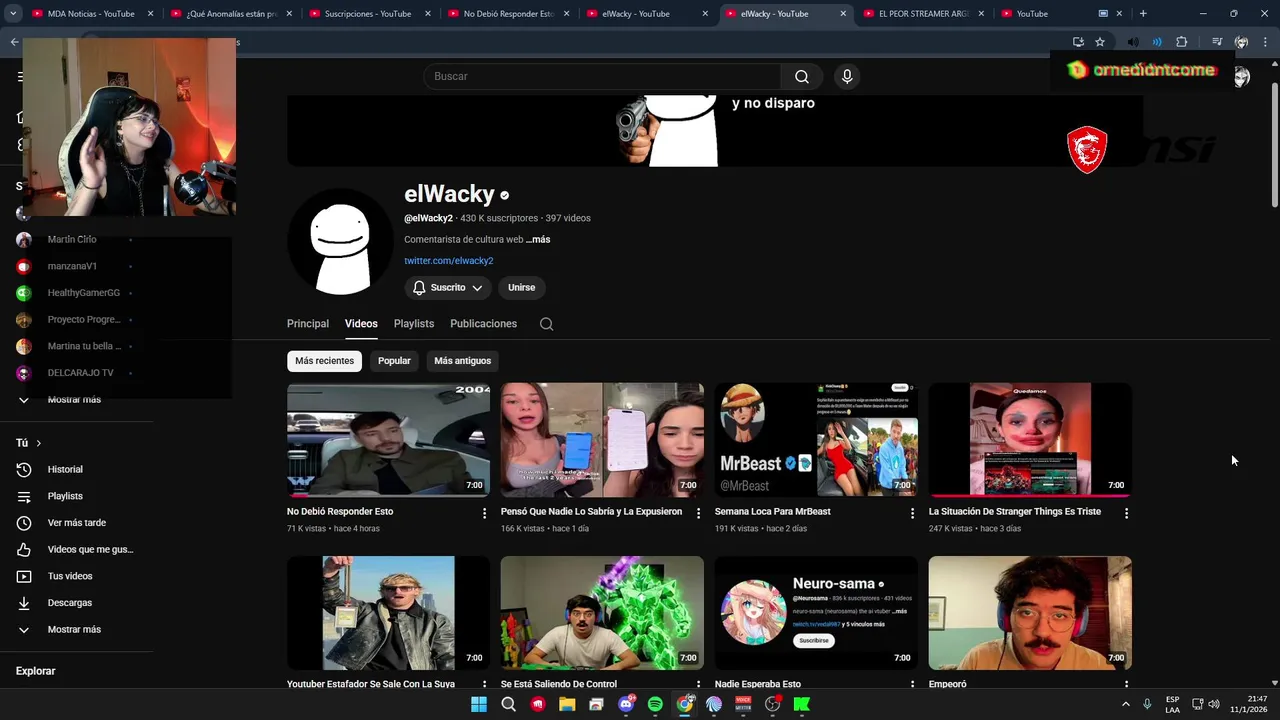Open the Kick app in taskbar
The height and width of the screenshot is (720, 1280).
tap(802, 704)
